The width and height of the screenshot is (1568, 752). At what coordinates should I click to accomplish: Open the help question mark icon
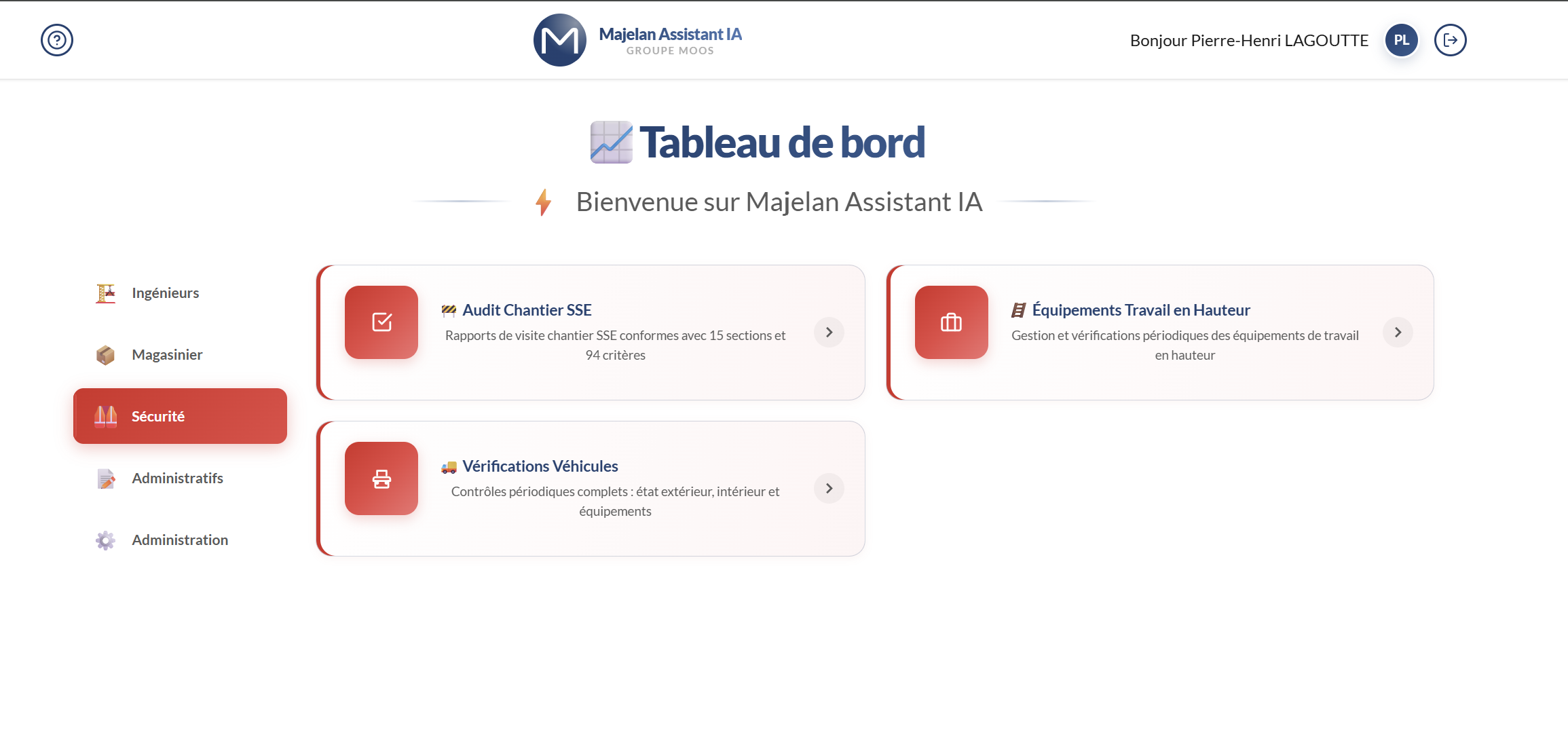57,40
